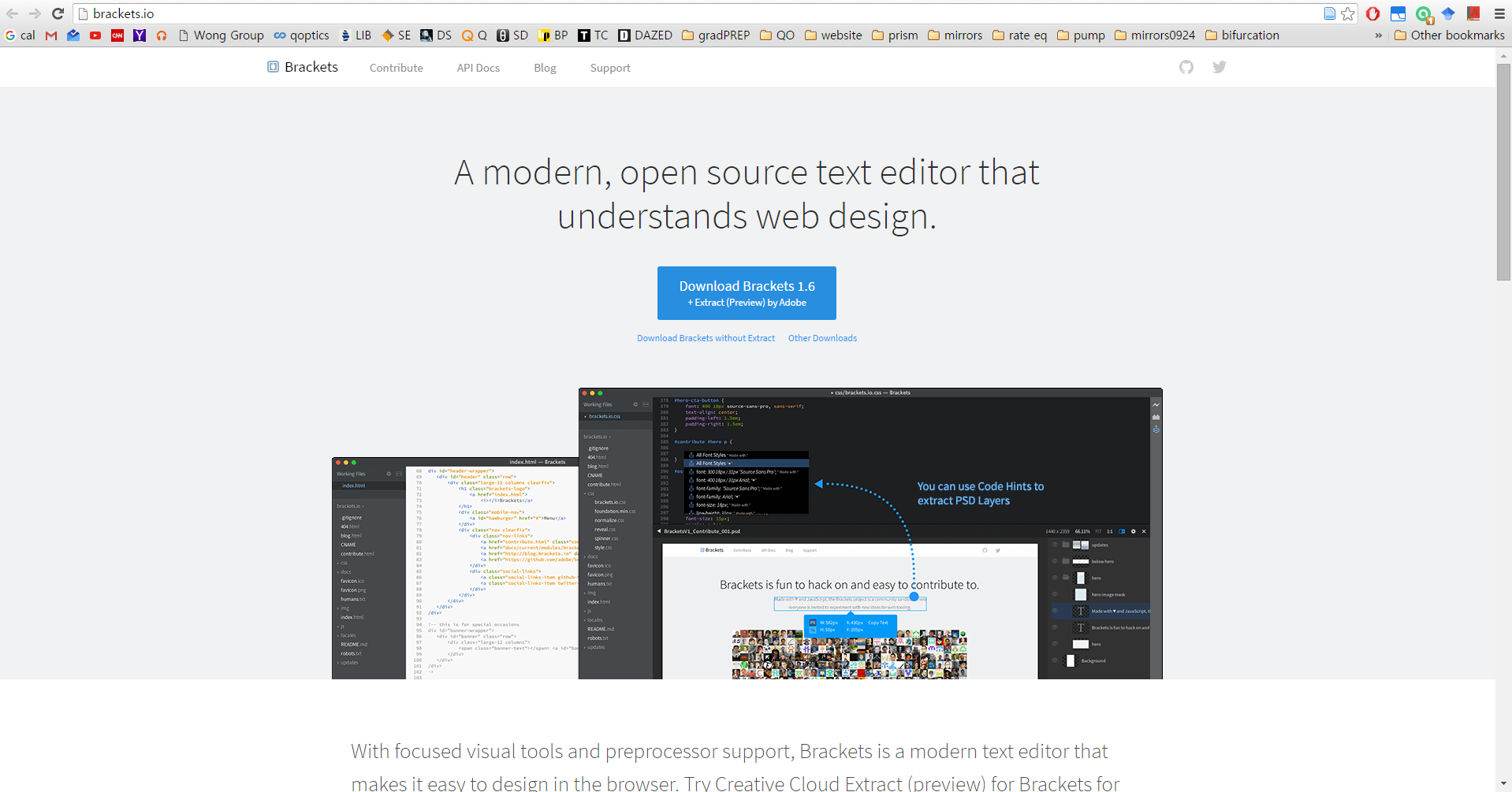The width and height of the screenshot is (1512, 792).
Task: Open the blue window extension icon
Action: coord(1398,13)
